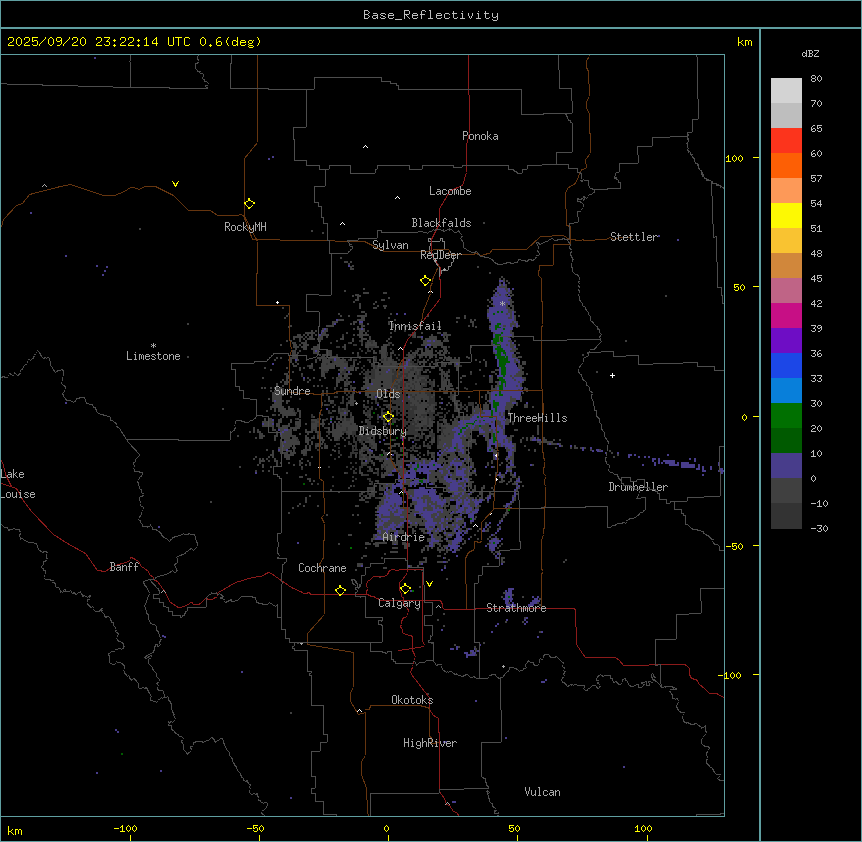Select the Stettler city label
Image resolution: width=862 pixels, height=842 pixels.
tap(634, 237)
